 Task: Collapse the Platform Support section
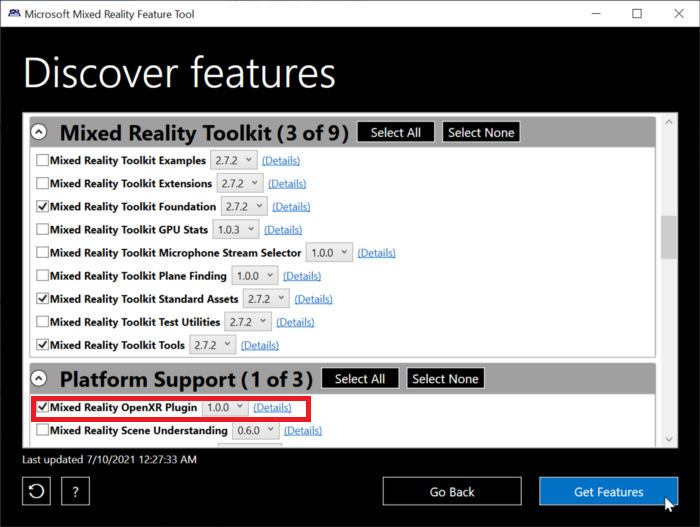[39, 378]
